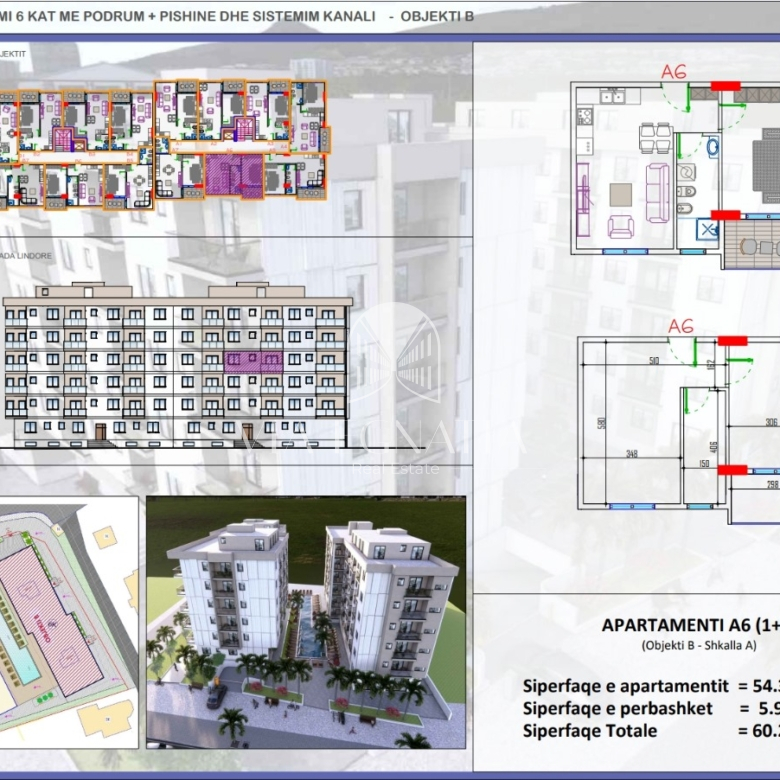Open the 3D render of the two buildings

[x=306, y=622]
